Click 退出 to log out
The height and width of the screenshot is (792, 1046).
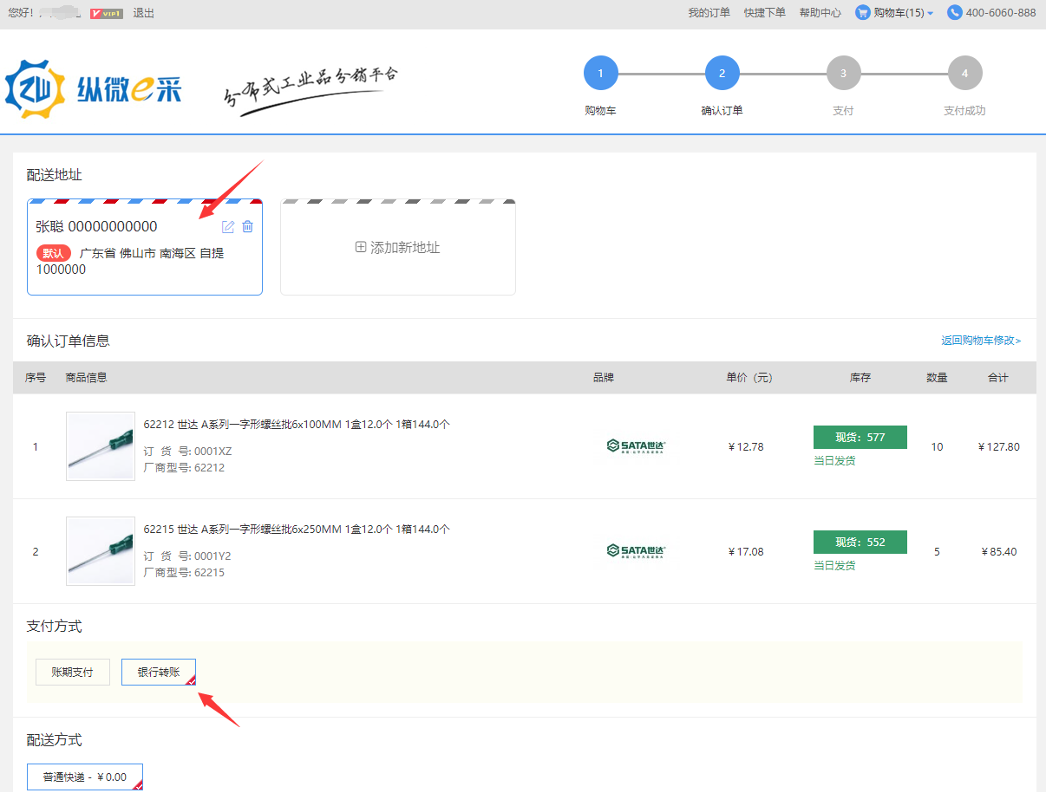[144, 13]
